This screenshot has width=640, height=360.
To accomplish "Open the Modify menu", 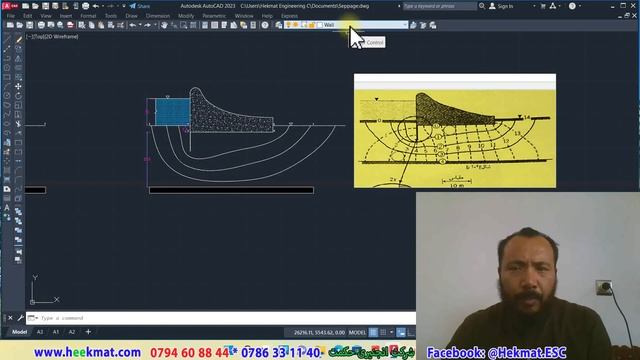I will pos(186,16).
